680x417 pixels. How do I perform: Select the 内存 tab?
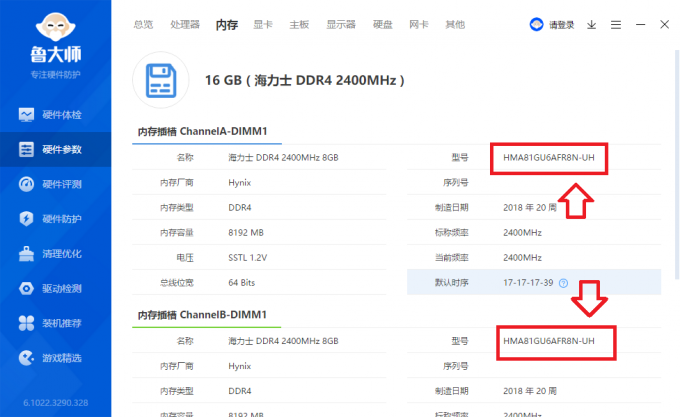coord(227,25)
